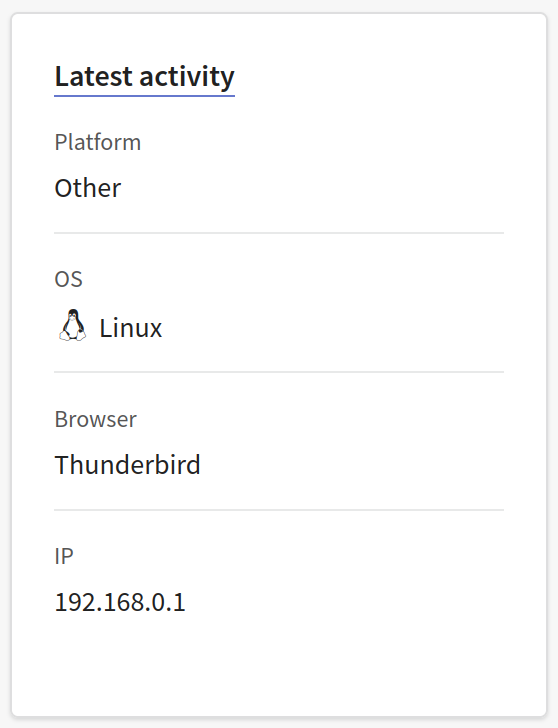Image resolution: width=558 pixels, height=728 pixels.
Task: Click the blue underline beneath Latest activity
Action: pyautogui.click(x=144, y=96)
